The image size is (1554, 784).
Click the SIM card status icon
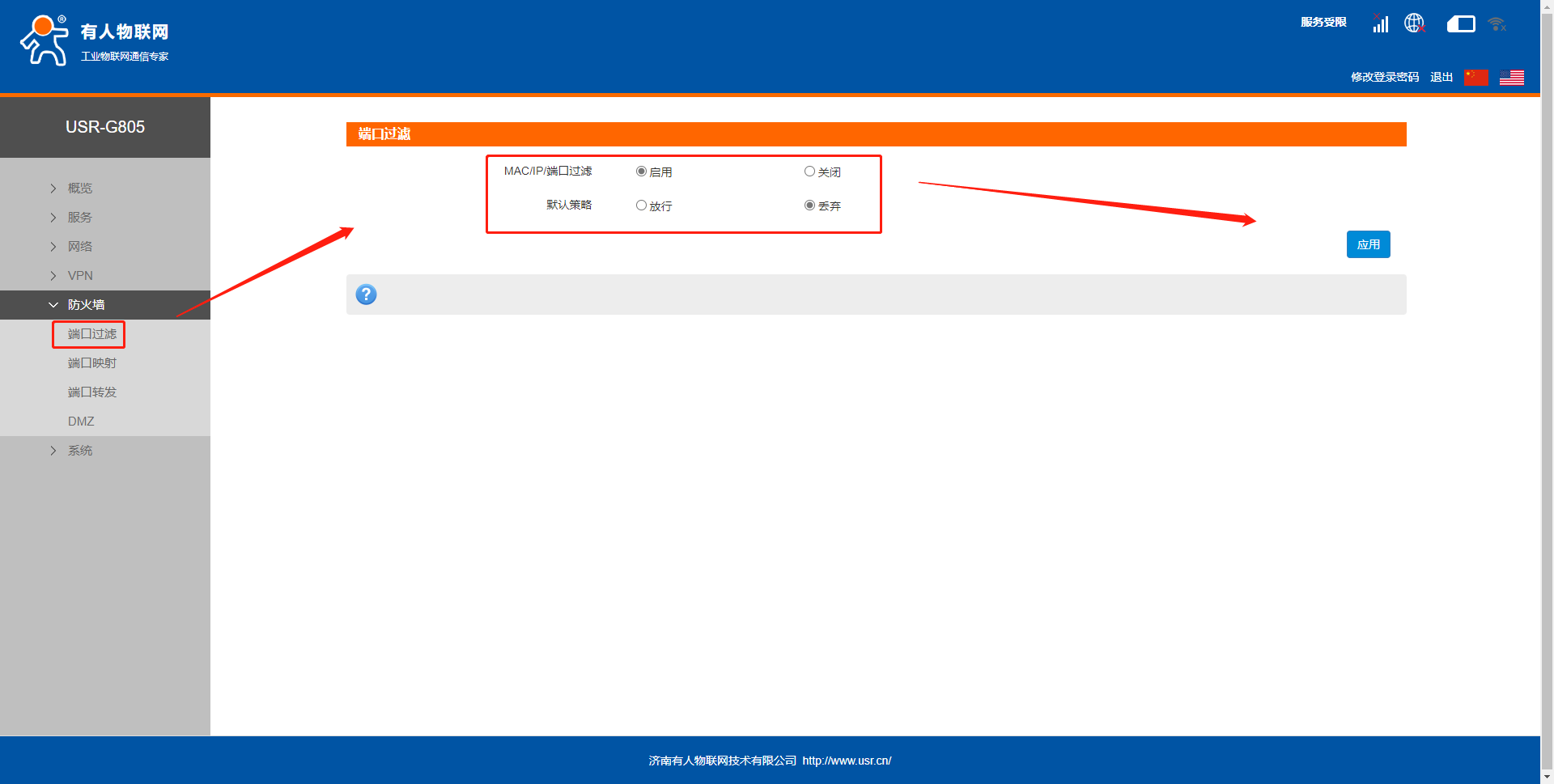(1461, 24)
